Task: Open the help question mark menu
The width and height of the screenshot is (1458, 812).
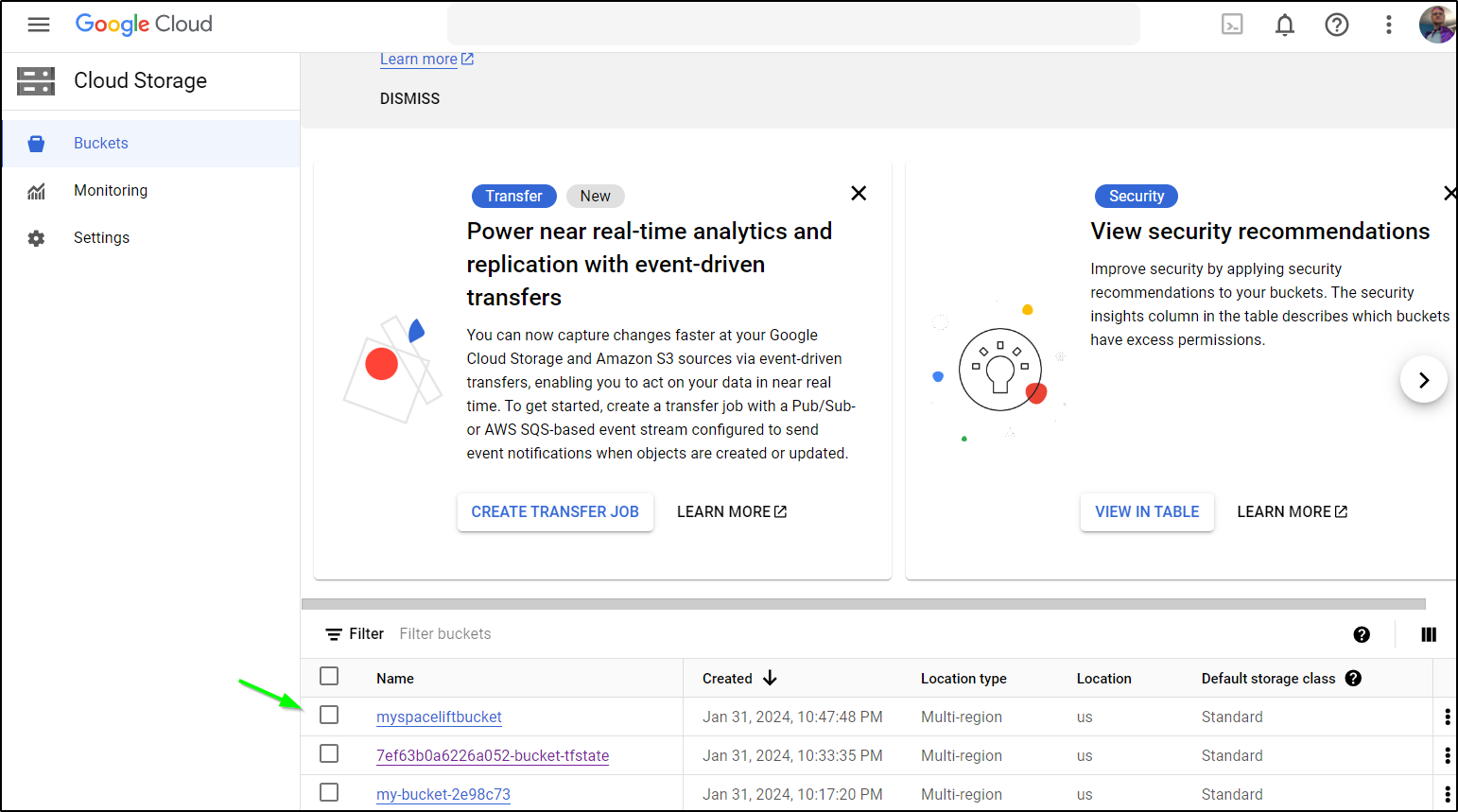Action: (x=1337, y=25)
